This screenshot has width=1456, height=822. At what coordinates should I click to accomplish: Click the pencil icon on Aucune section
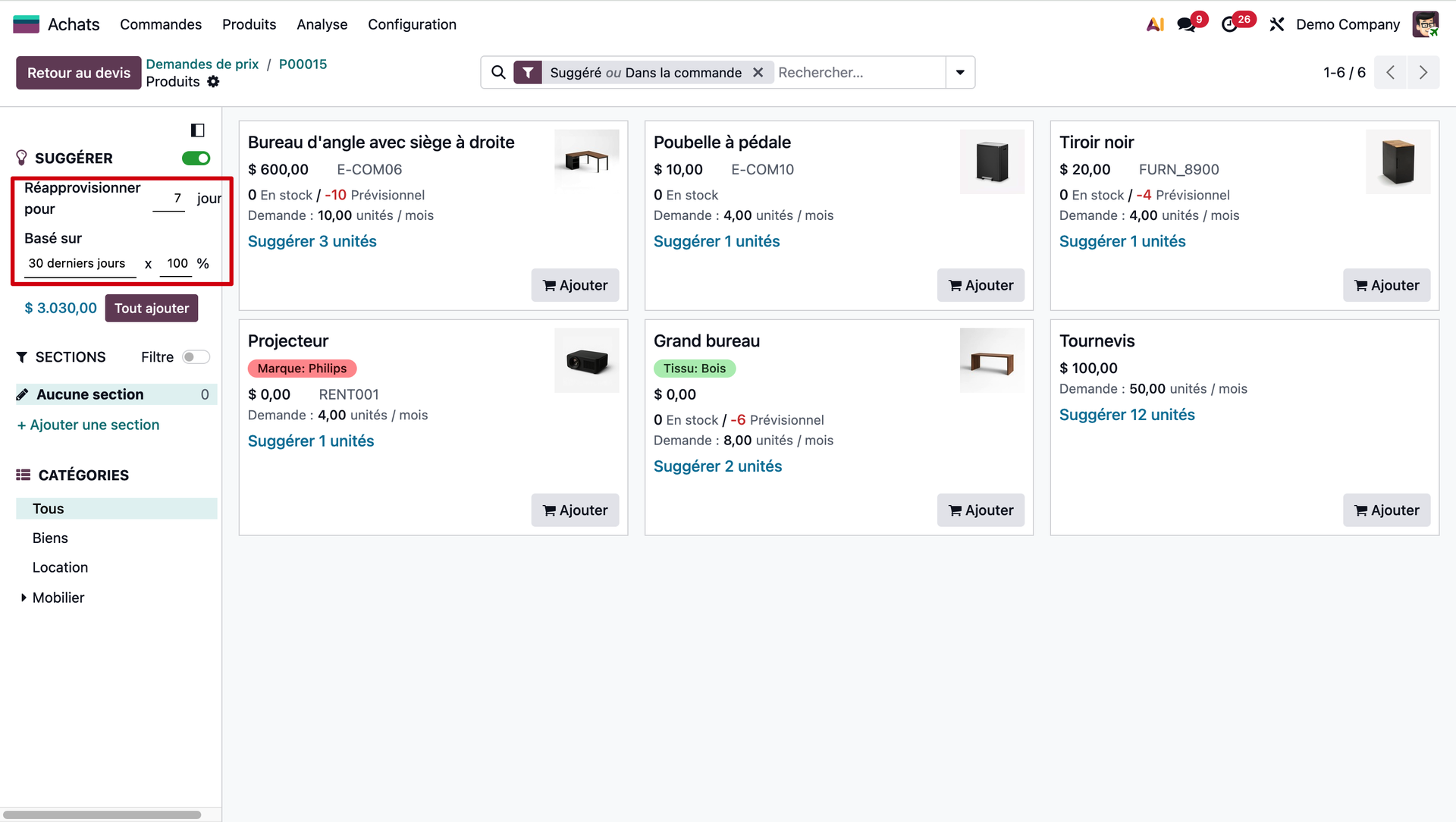tap(23, 394)
